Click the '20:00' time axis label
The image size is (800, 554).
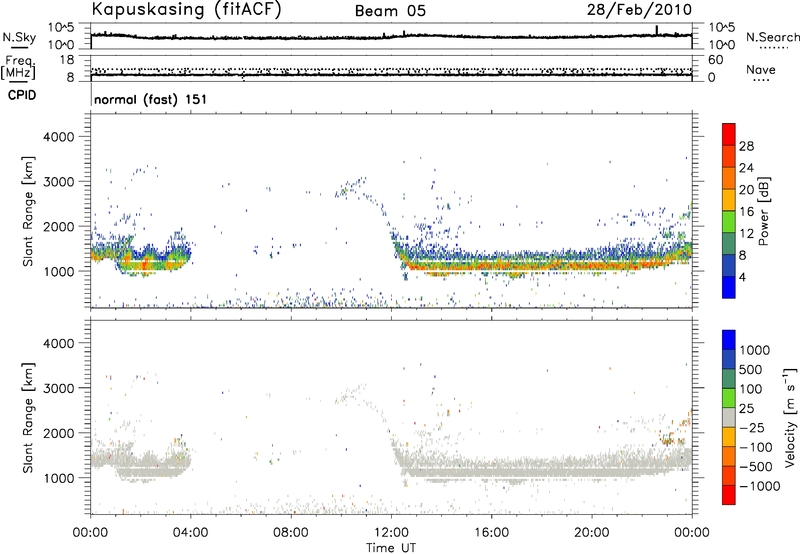pyautogui.click(x=592, y=533)
